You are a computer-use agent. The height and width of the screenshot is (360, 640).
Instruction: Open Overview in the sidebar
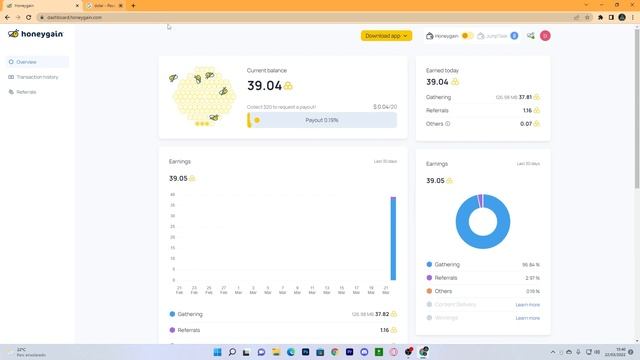pyautogui.click(x=38, y=62)
